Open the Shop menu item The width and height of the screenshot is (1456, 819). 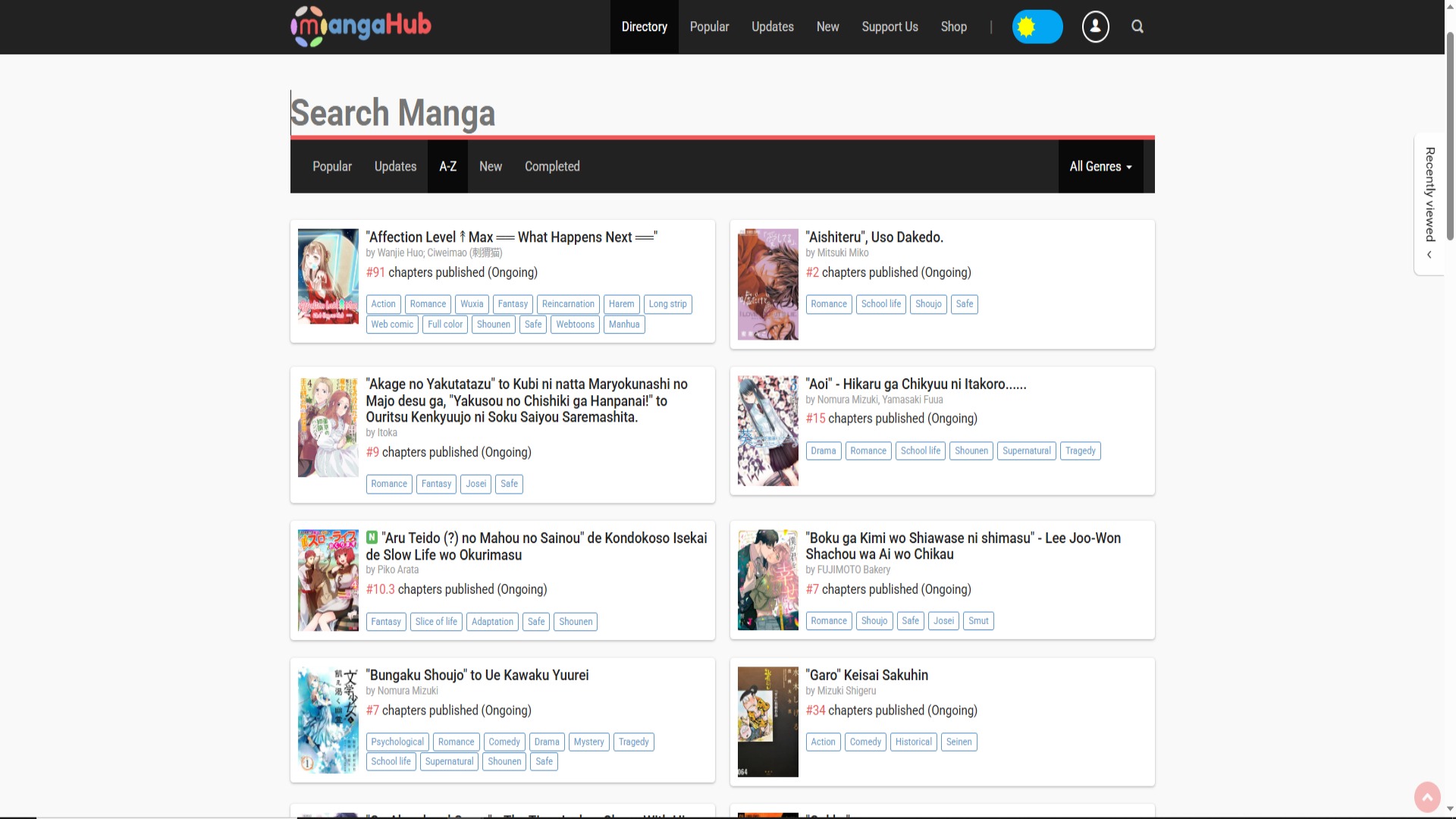pyautogui.click(x=953, y=27)
